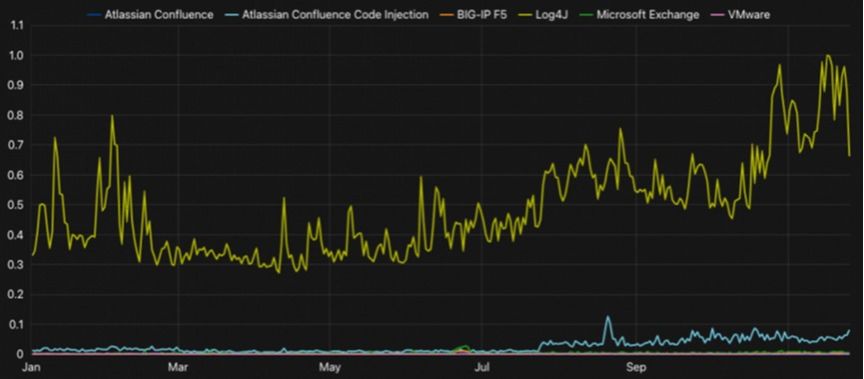Click the Log4J peak reaching 1.0
The image size is (864, 379).
[828, 56]
